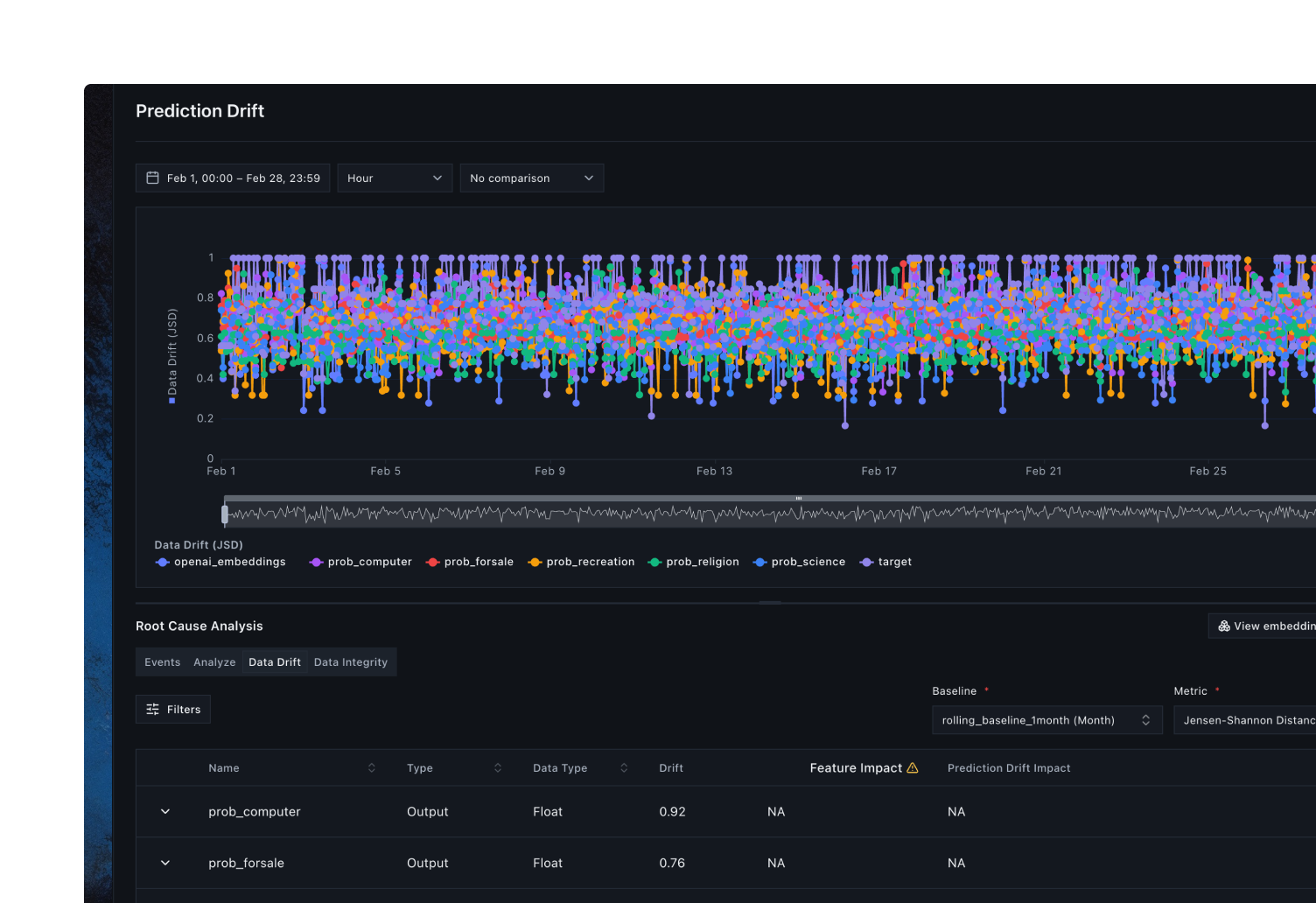Sort table by Data Type column
This screenshot has width=1316, height=903.
pyautogui.click(x=624, y=767)
